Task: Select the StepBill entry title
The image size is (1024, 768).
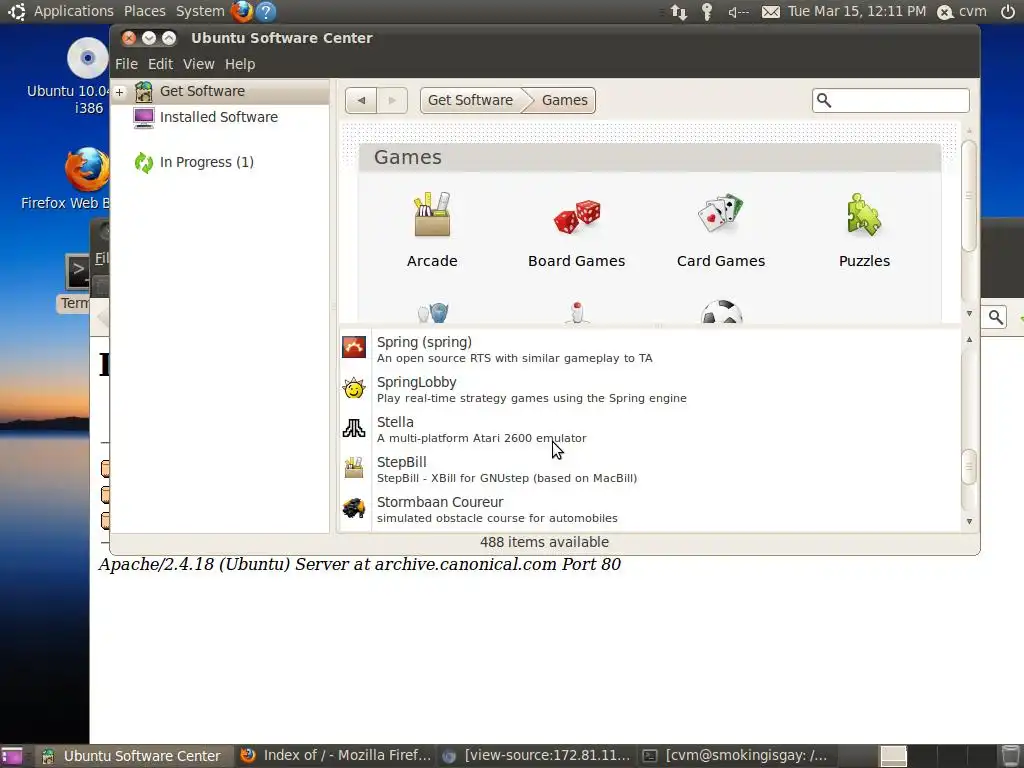Action: pyautogui.click(x=402, y=462)
